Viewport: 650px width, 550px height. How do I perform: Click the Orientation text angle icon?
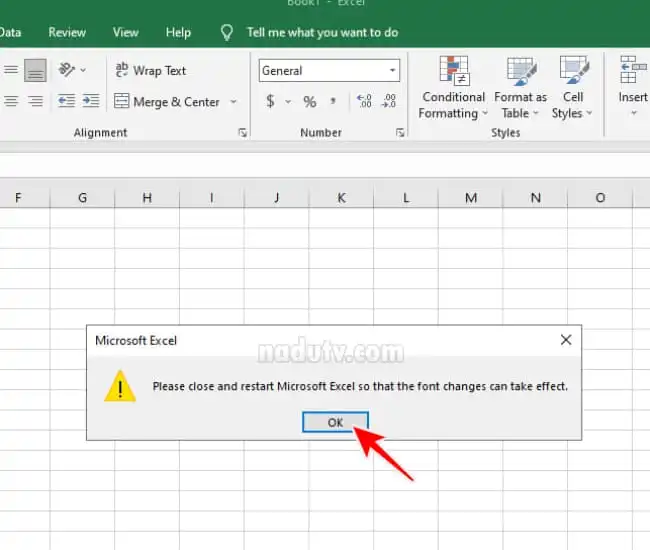[x=66, y=70]
